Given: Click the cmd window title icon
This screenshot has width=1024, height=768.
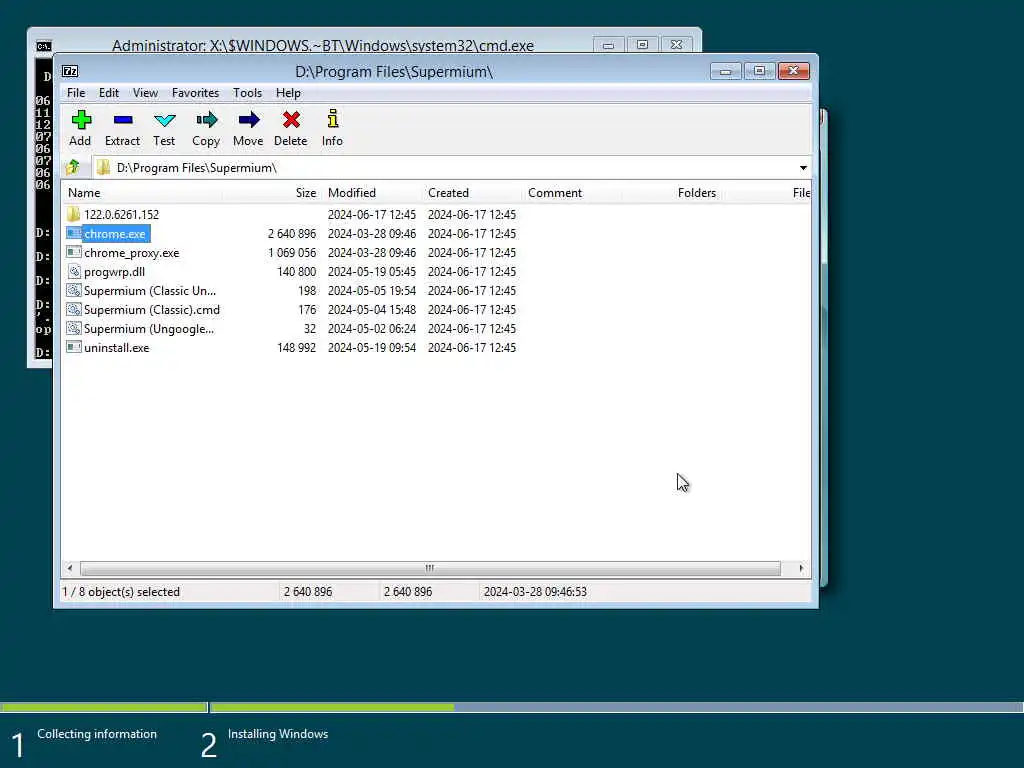Looking at the screenshot, I should click(x=44, y=46).
